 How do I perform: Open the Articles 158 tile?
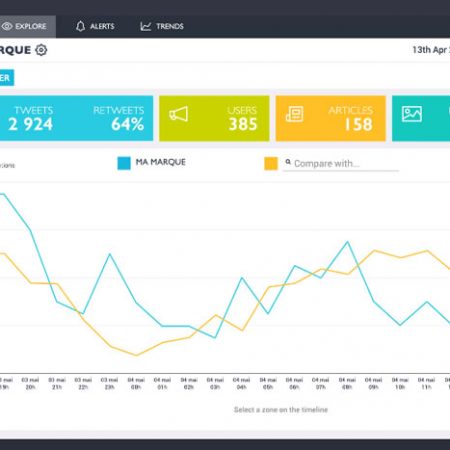point(331,118)
